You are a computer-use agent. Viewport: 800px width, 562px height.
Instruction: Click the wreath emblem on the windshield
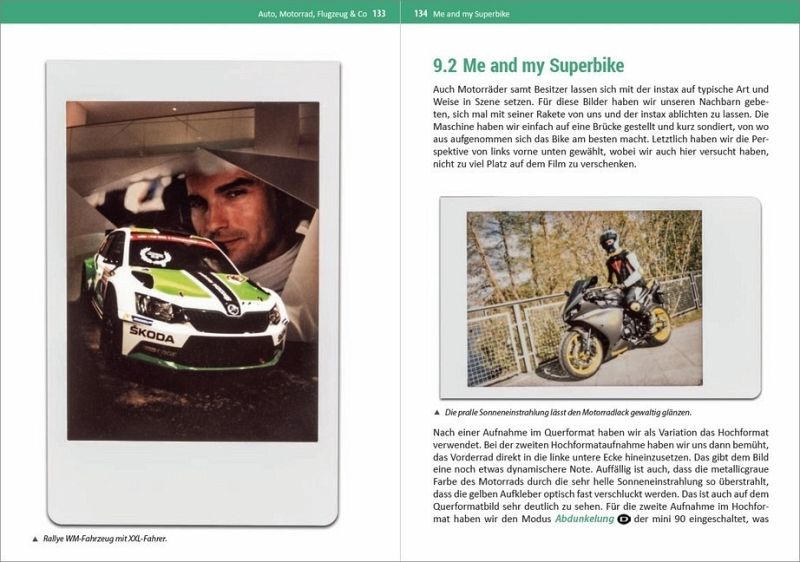[156, 257]
